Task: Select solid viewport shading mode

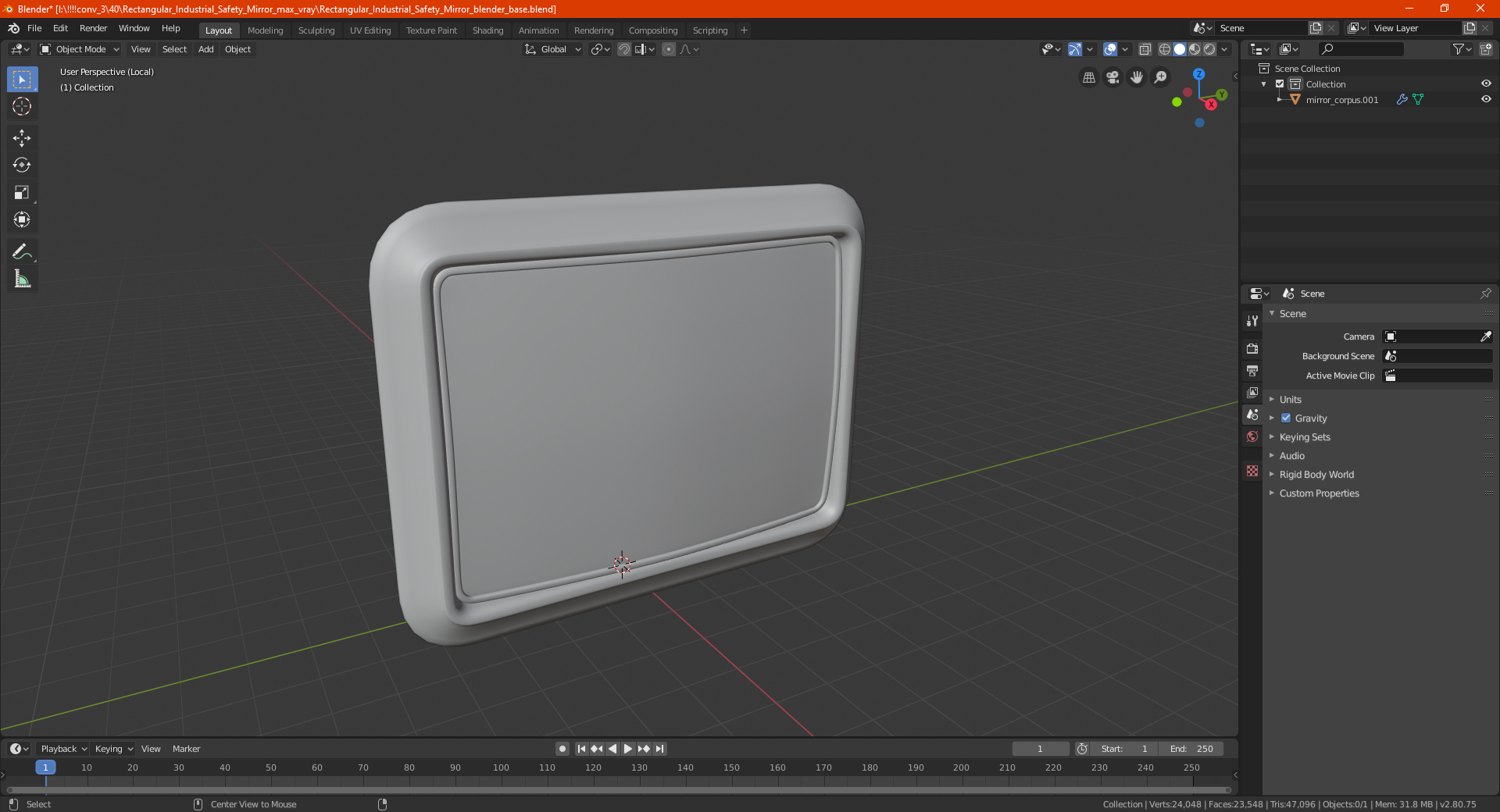Action: point(1180,49)
